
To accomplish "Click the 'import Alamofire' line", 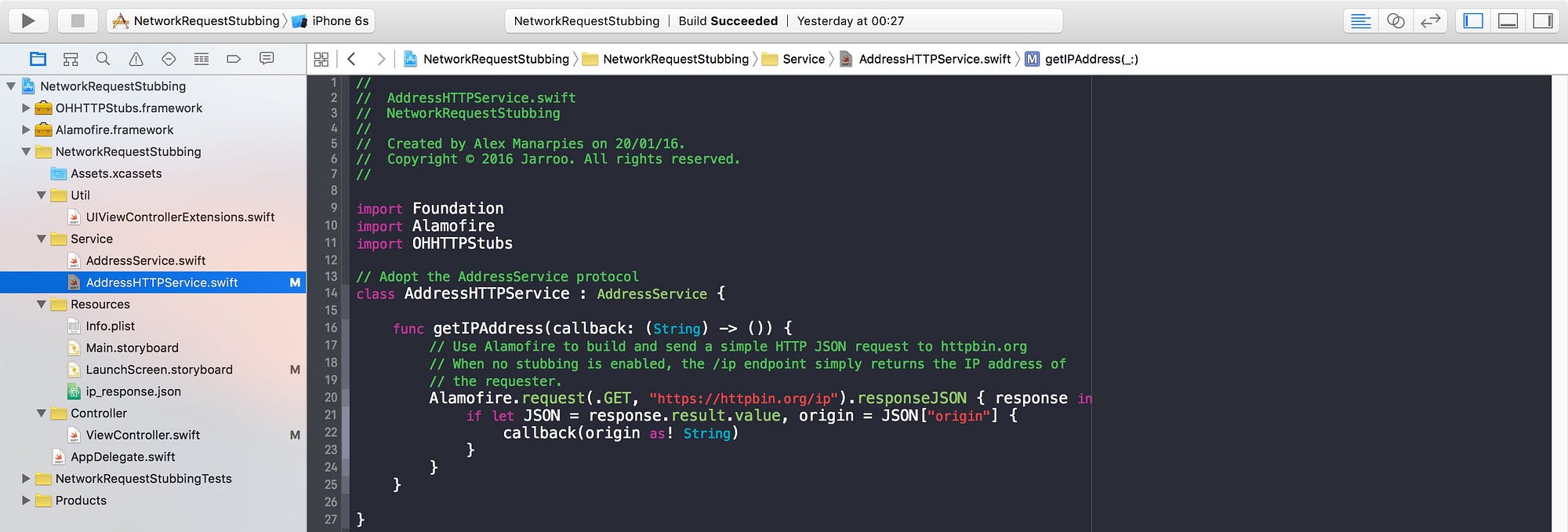I will tap(425, 226).
